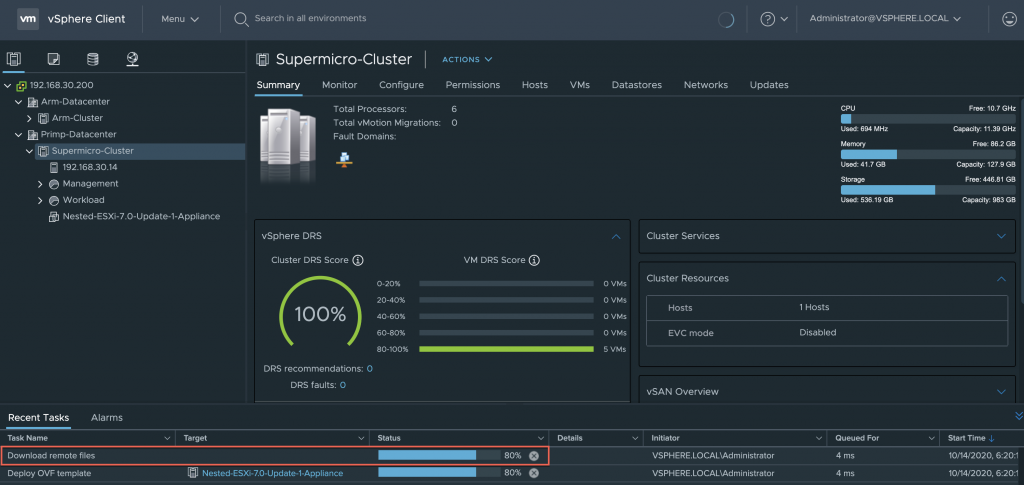1024x485 pixels.
Task: Open the cluster ACTIONS dropdown
Action: coord(467,60)
